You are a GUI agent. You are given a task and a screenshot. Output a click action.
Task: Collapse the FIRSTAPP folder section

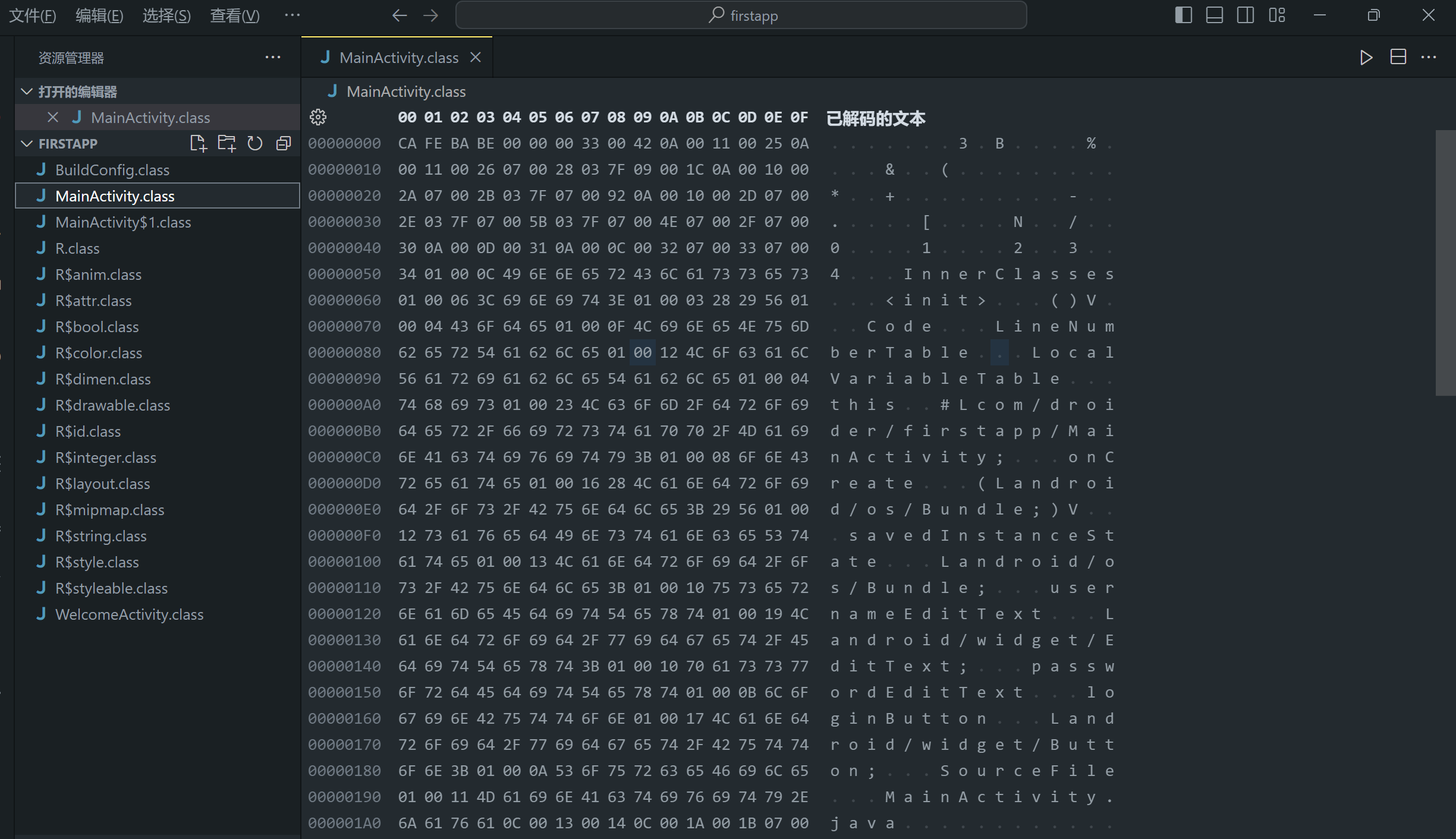click(27, 144)
